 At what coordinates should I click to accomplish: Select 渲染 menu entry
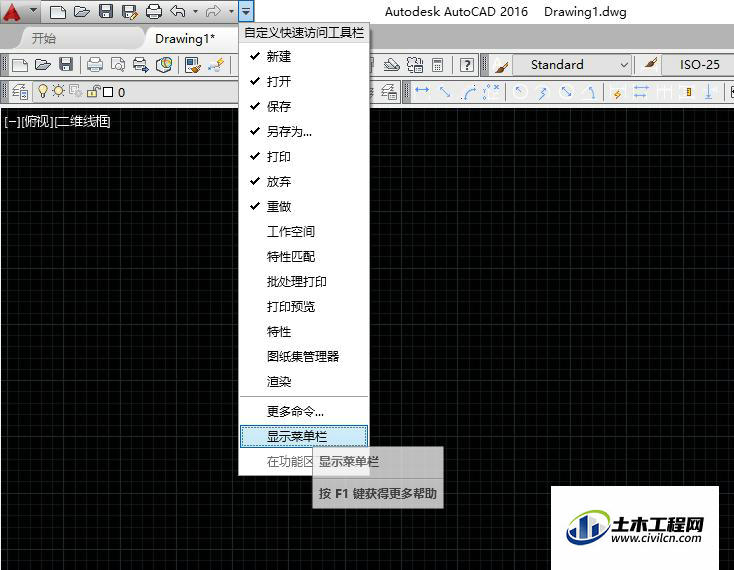[x=303, y=382]
